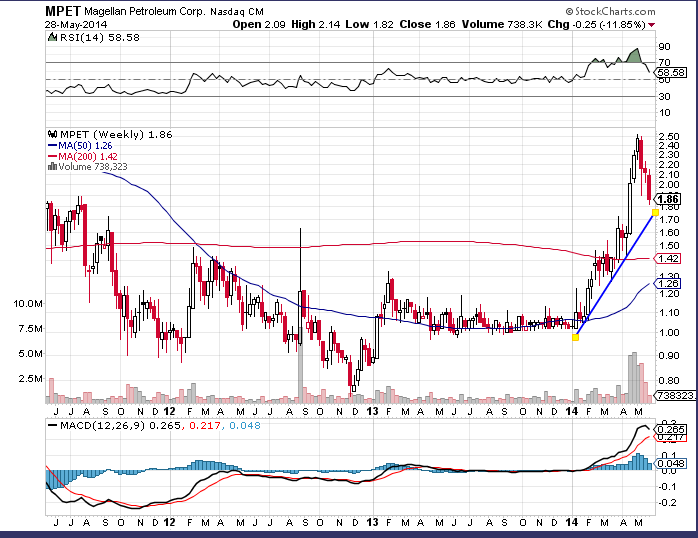
Task: Select the black MACD line sample in legend
Action: pyautogui.click(x=53, y=425)
